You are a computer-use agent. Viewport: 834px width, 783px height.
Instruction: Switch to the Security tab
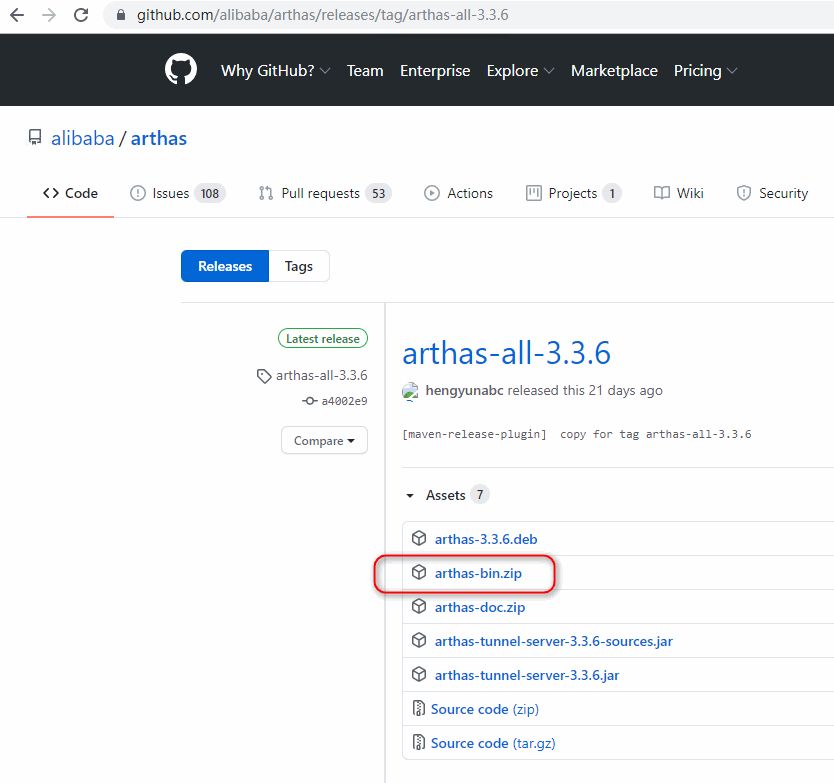772,193
